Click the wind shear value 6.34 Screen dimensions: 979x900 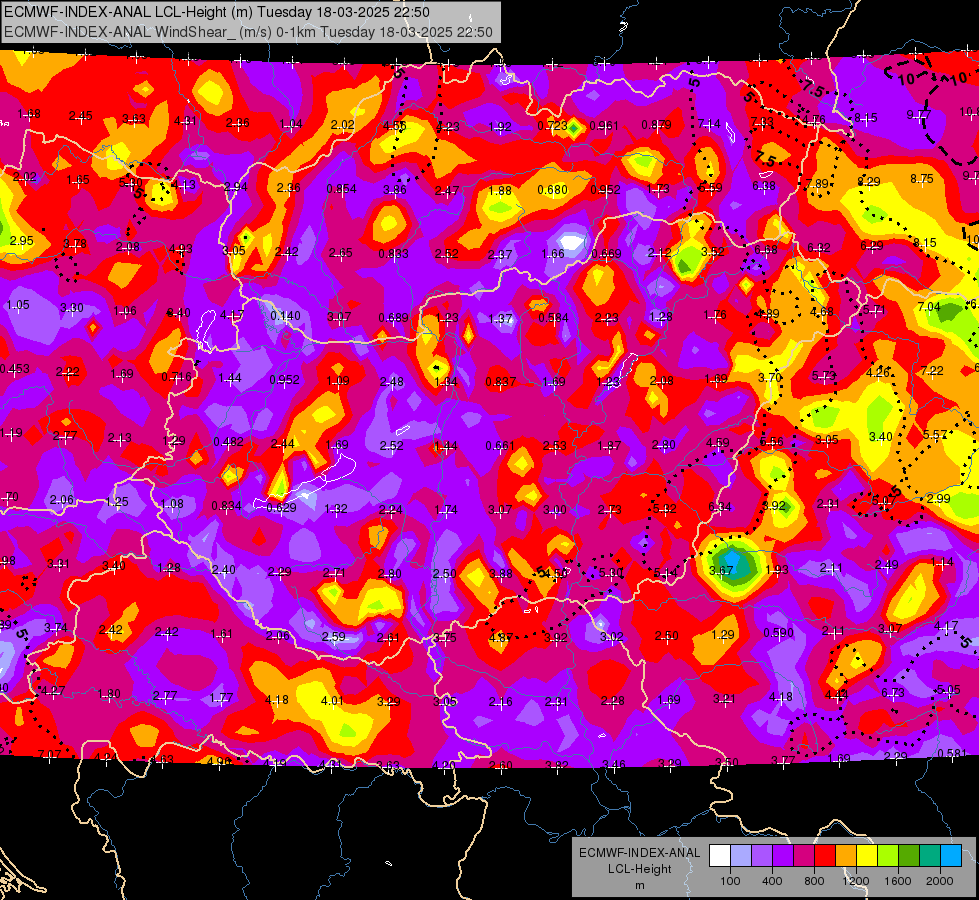[x=720, y=507]
